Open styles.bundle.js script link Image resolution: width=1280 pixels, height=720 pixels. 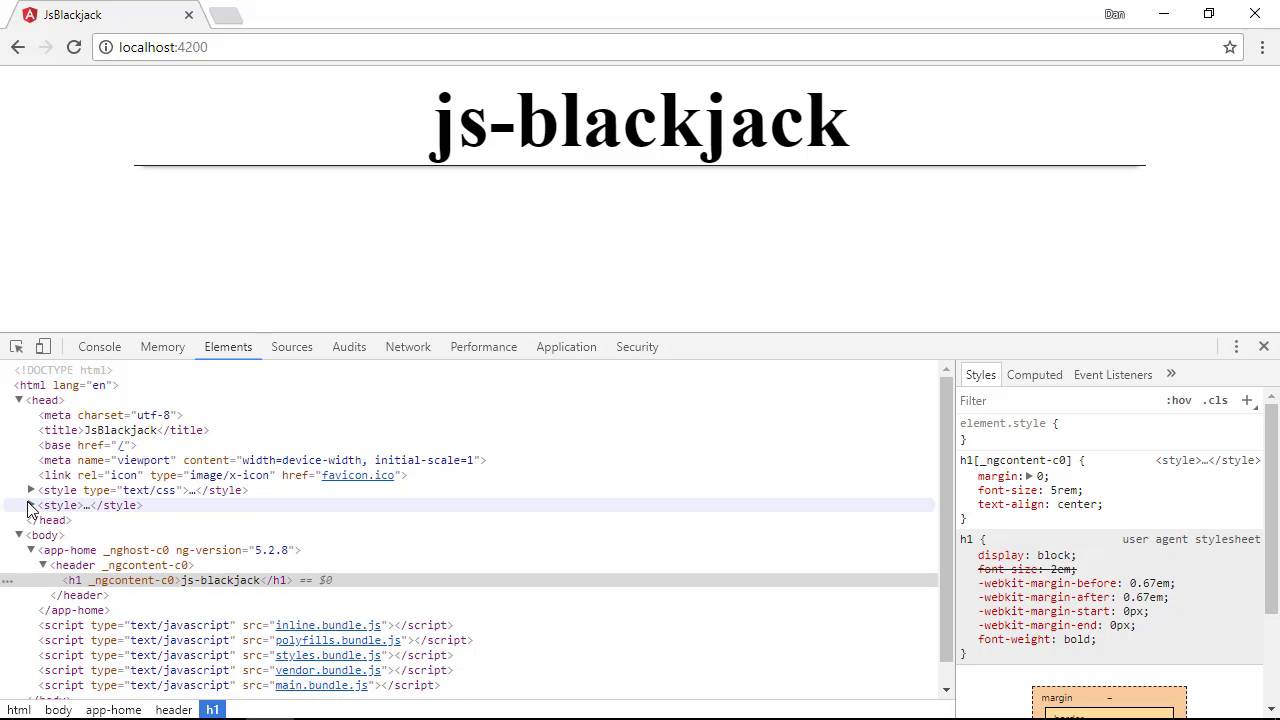point(328,655)
